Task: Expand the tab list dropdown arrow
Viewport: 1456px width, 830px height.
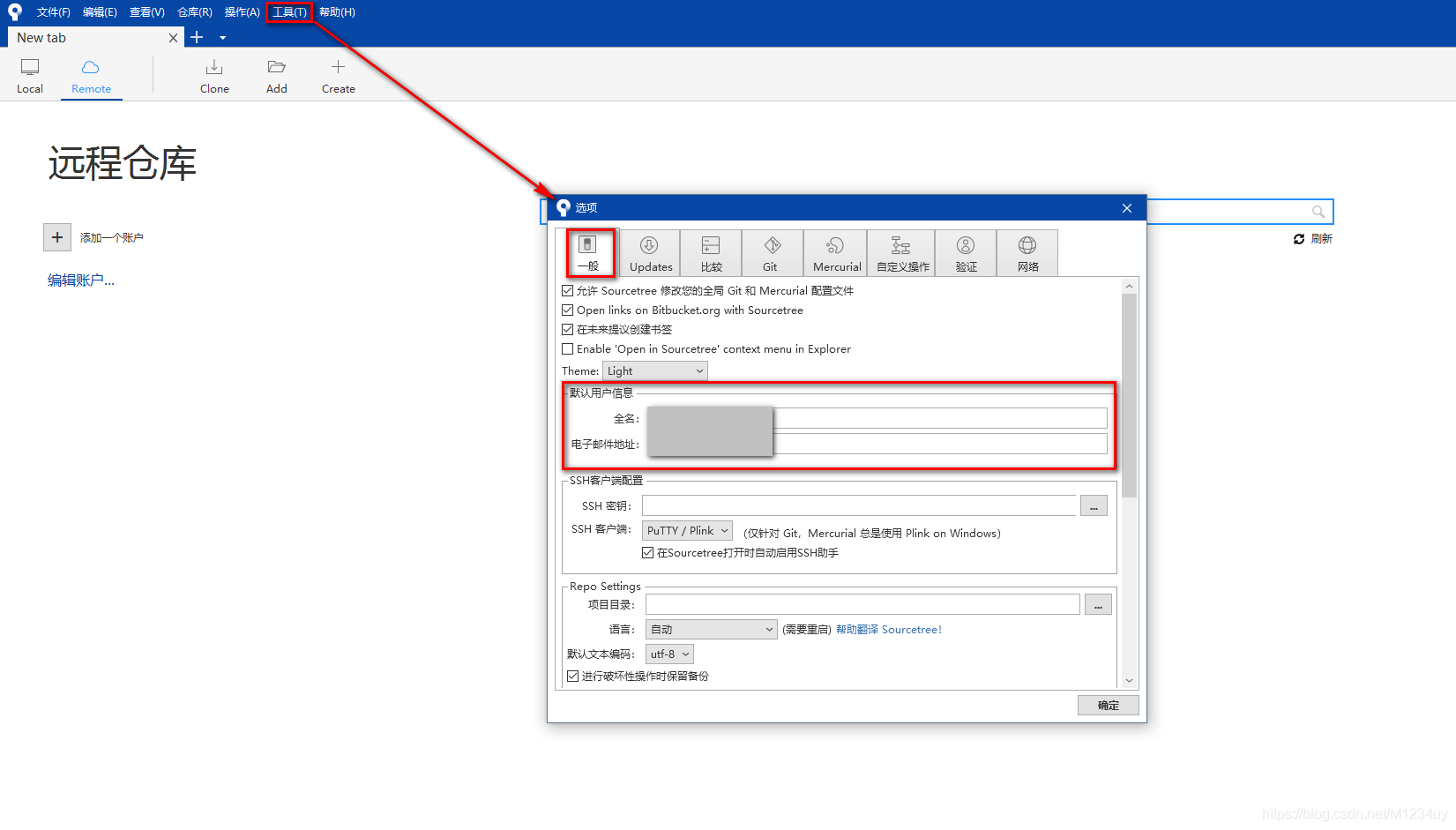Action: 222,38
